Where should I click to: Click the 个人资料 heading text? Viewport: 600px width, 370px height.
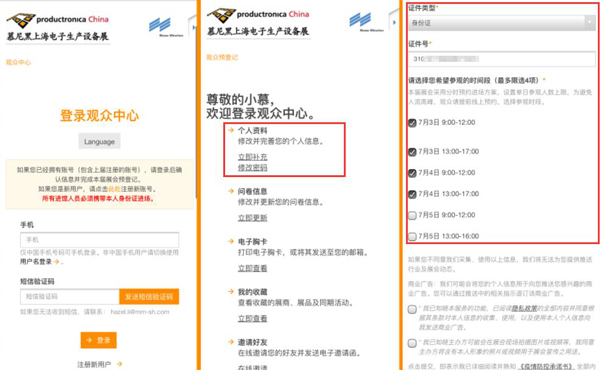[x=253, y=130]
